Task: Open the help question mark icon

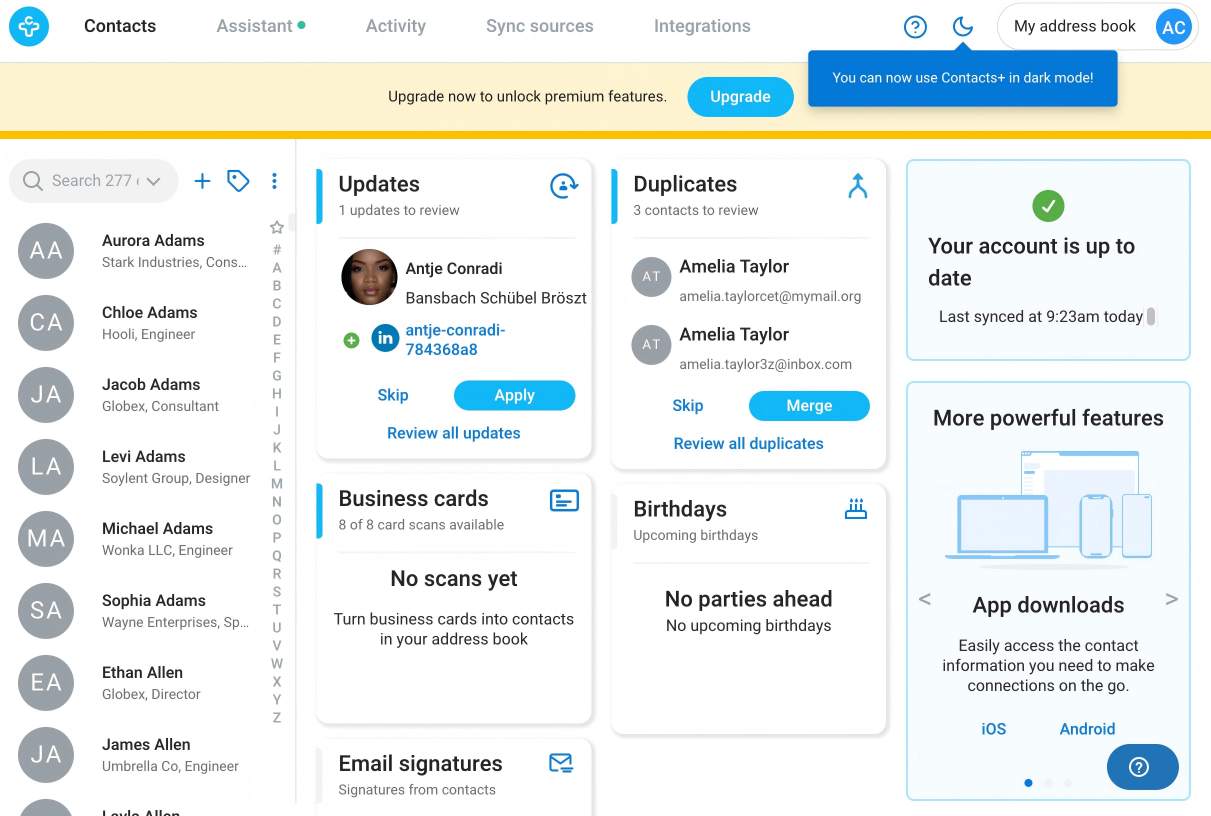Action: coord(915,27)
